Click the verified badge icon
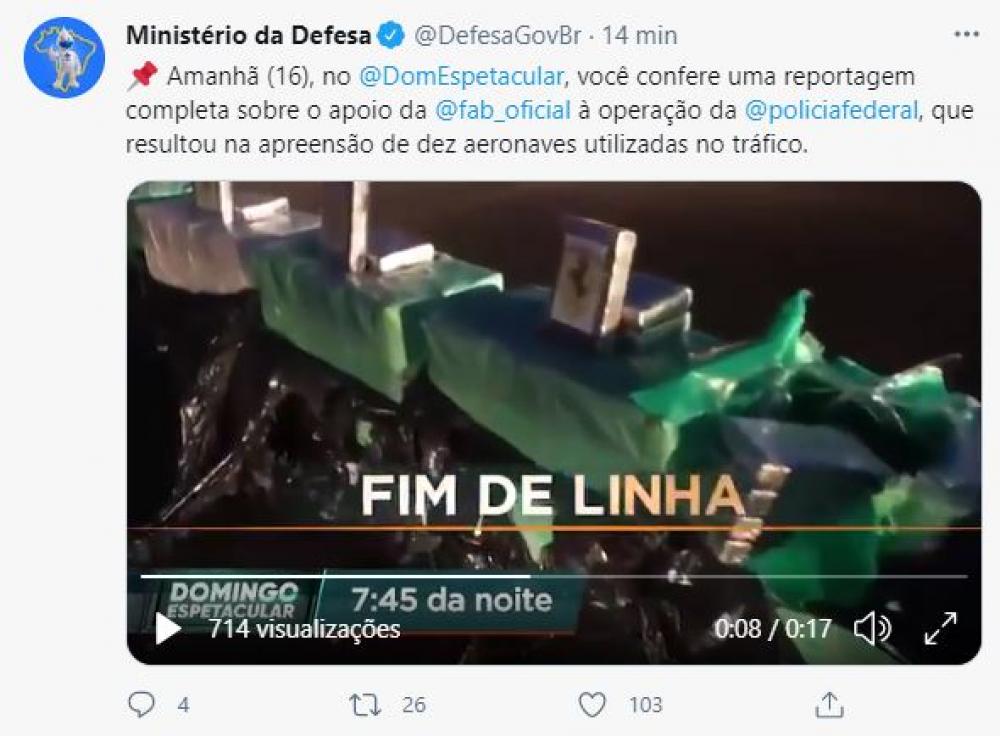Viewport: 1000px width, 736px height. pos(392,34)
